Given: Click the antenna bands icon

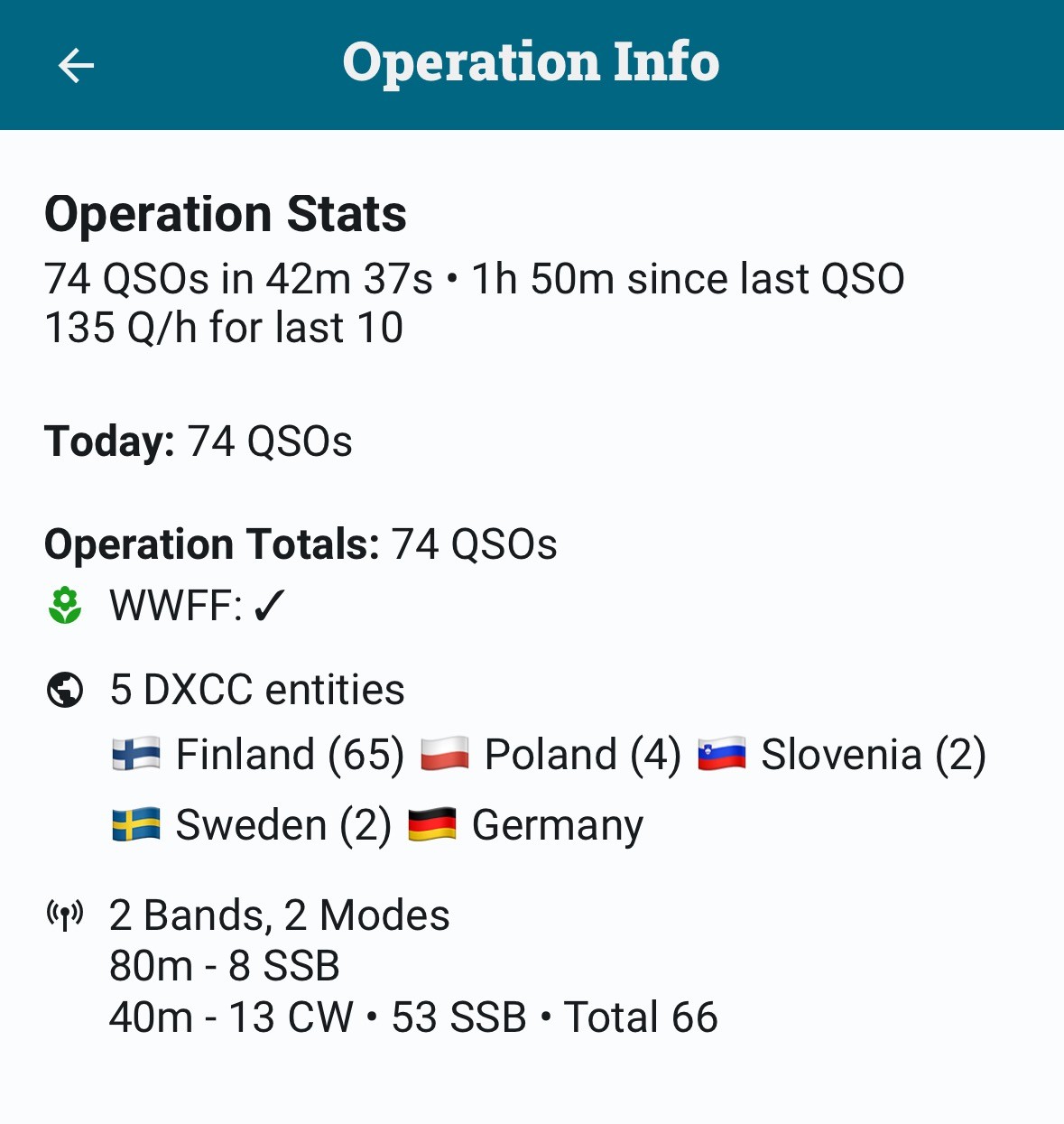Looking at the screenshot, I should point(64,915).
